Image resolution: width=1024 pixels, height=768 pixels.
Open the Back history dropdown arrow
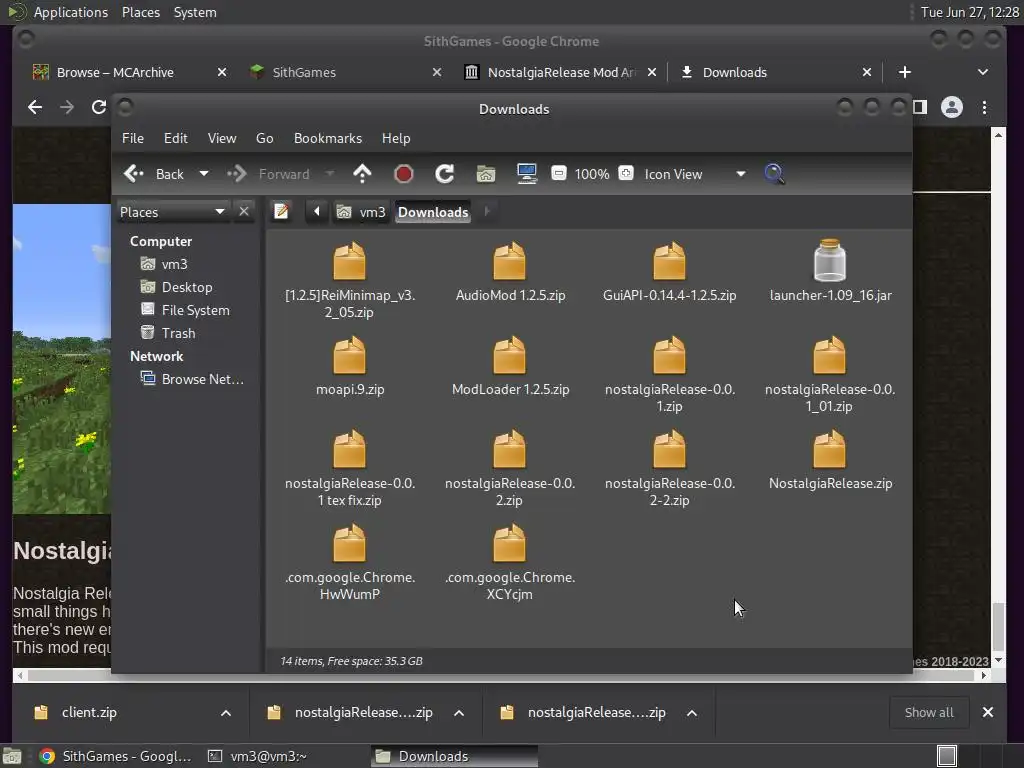point(204,174)
